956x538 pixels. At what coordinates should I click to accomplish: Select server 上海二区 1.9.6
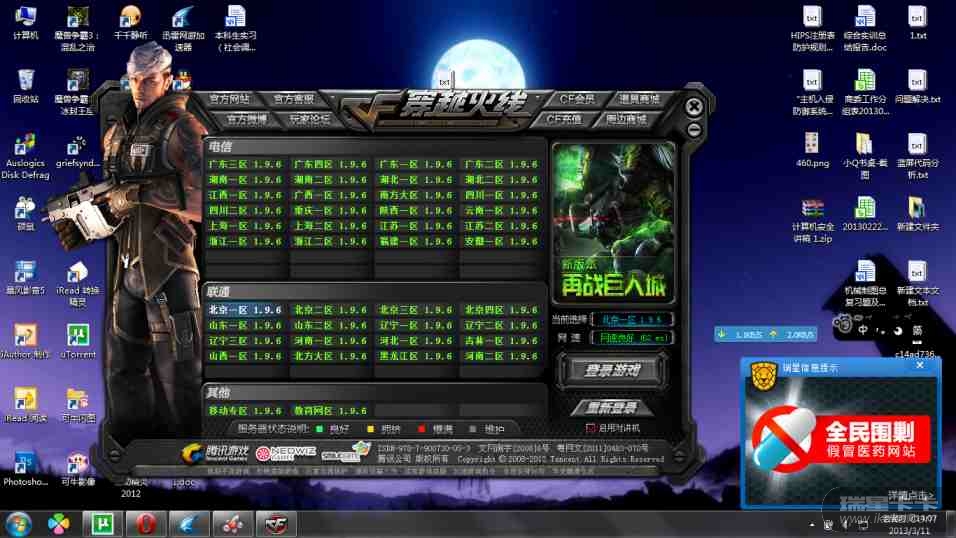pos(330,226)
